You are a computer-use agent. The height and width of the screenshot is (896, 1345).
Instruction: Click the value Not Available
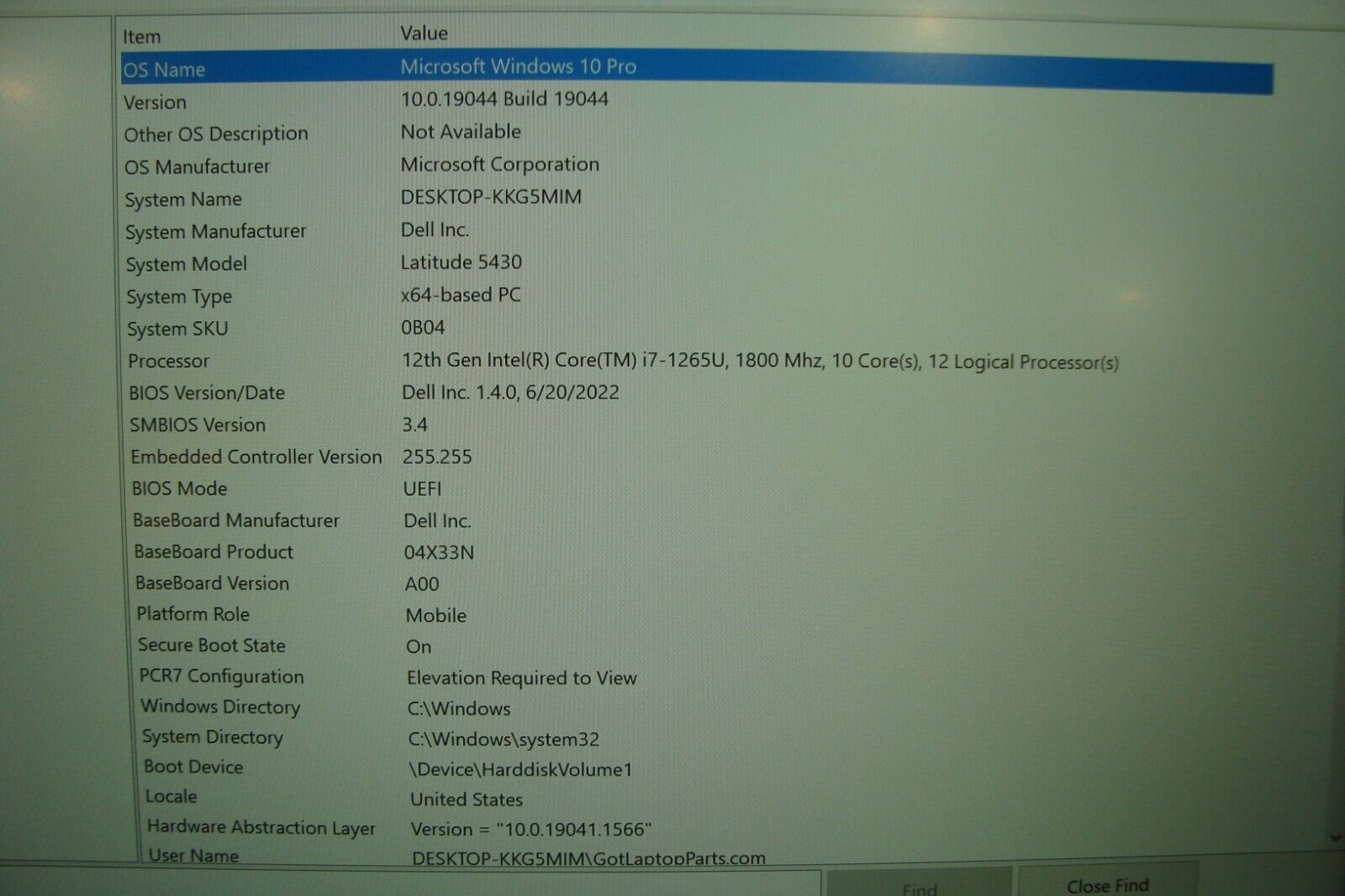tap(461, 132)
